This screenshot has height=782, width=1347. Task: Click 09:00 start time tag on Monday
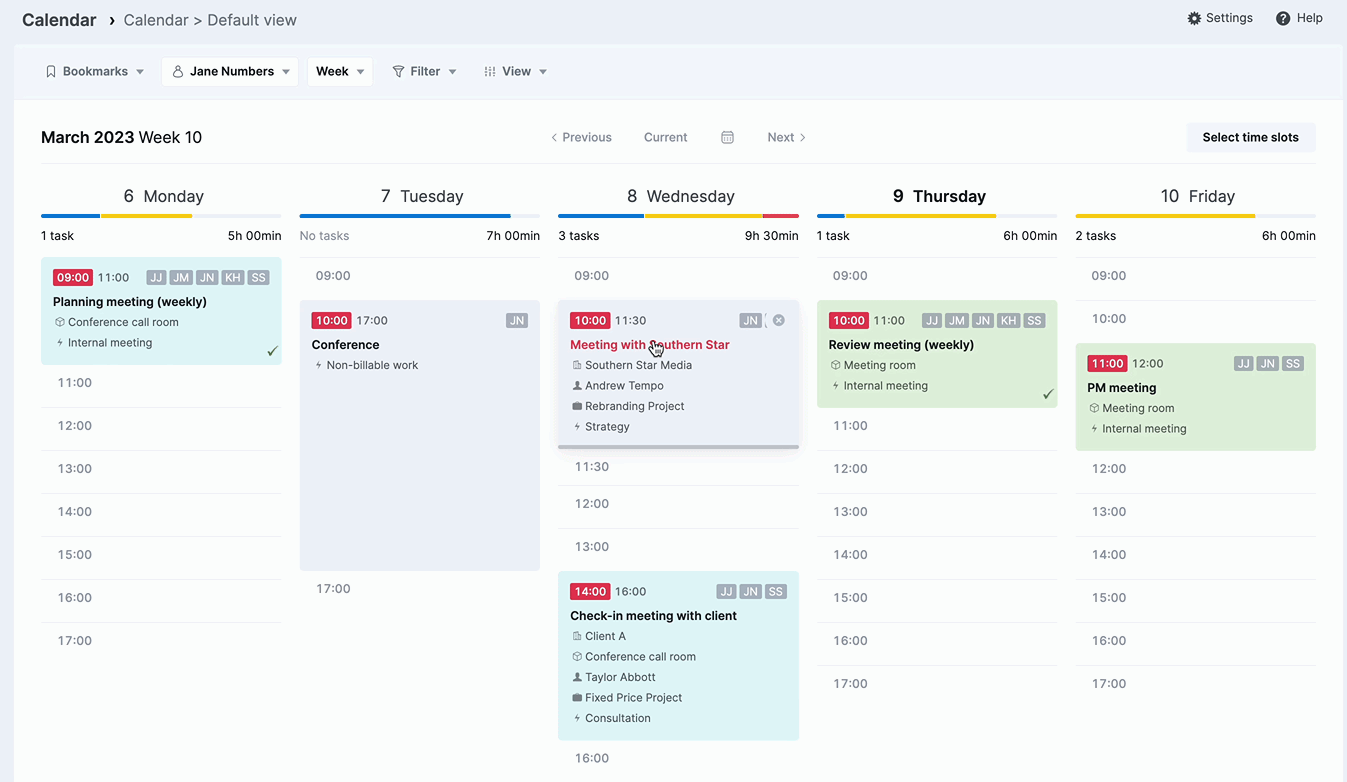click(x=73, y=278)
